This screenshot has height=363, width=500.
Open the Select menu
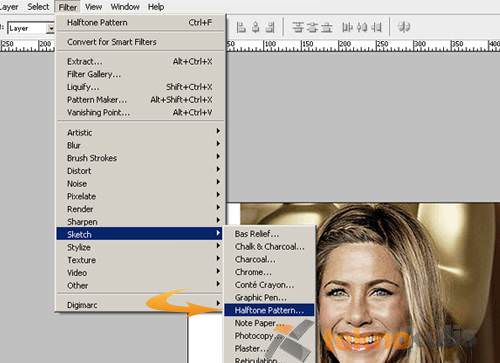tap(38, 7)
